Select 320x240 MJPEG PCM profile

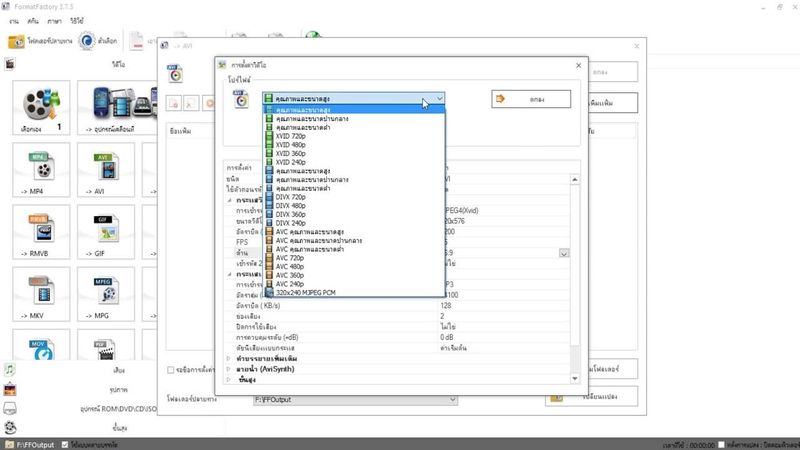(354, 292)
